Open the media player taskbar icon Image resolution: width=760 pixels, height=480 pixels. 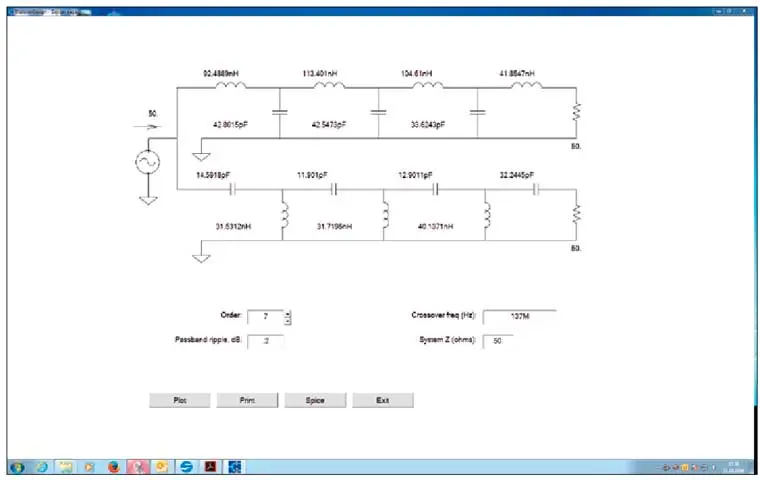(x=89, y=467)
